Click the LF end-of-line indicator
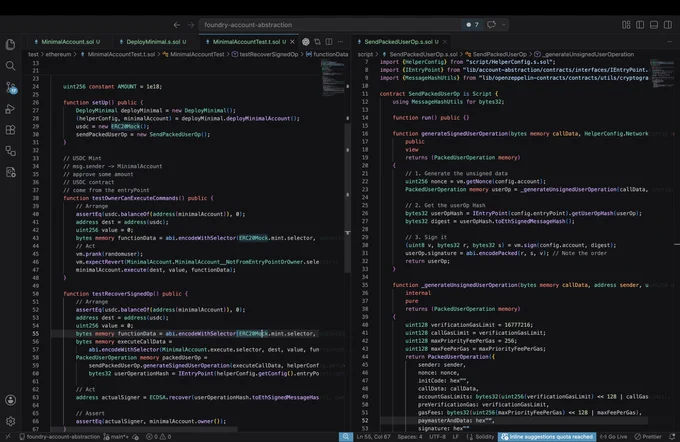 (x=456, y=437)
